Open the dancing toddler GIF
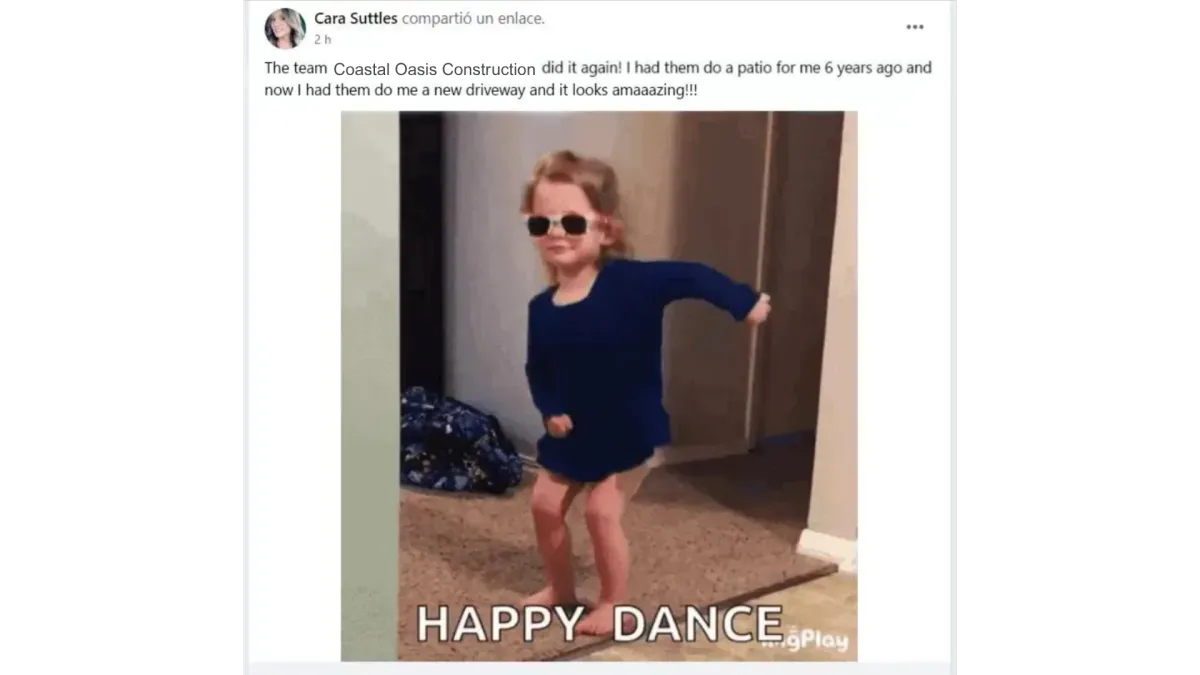The image size is (1200, 675). point(599,386)
